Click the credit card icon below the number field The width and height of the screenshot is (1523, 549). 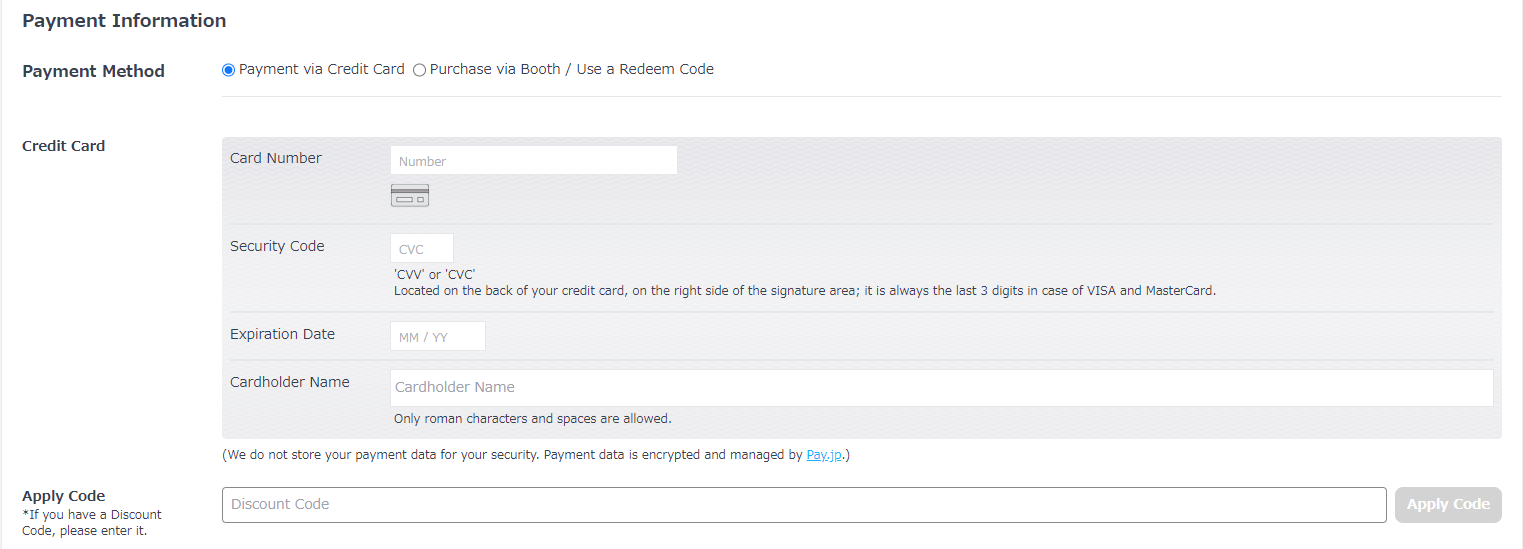[x=409, y=195]
